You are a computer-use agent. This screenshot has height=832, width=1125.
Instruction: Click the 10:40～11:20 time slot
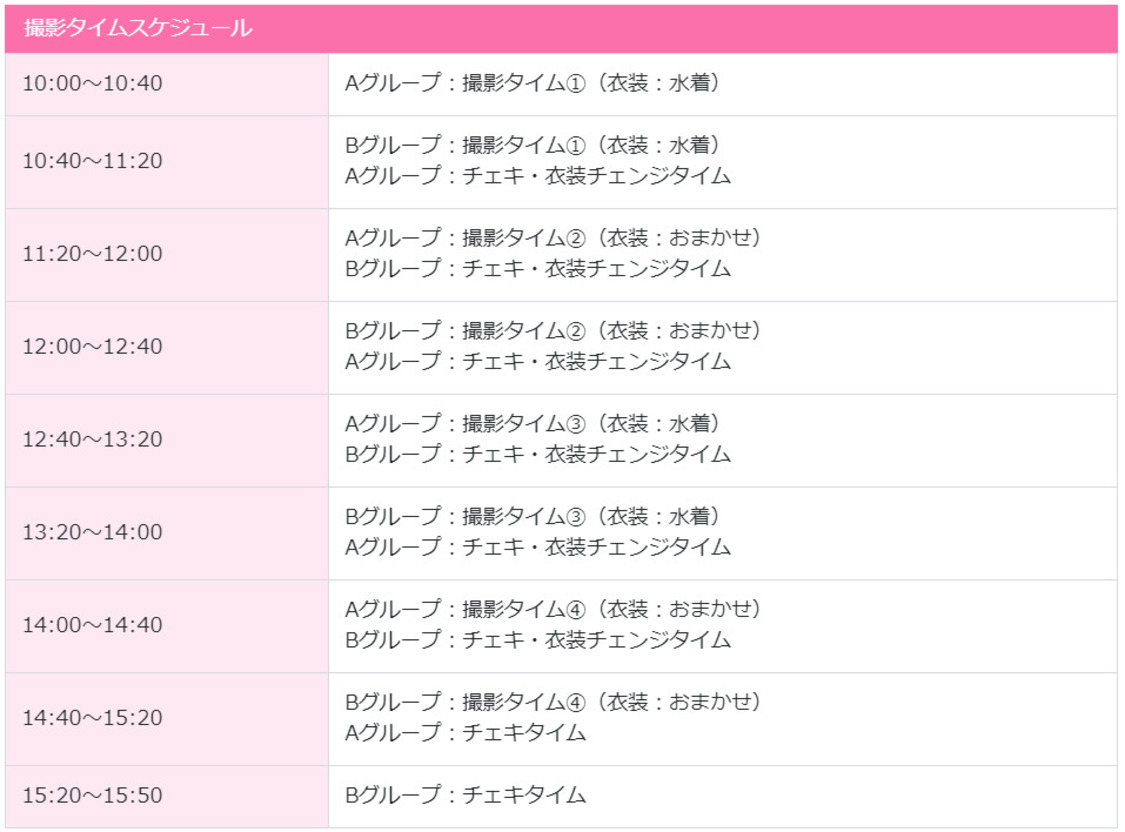92,162
